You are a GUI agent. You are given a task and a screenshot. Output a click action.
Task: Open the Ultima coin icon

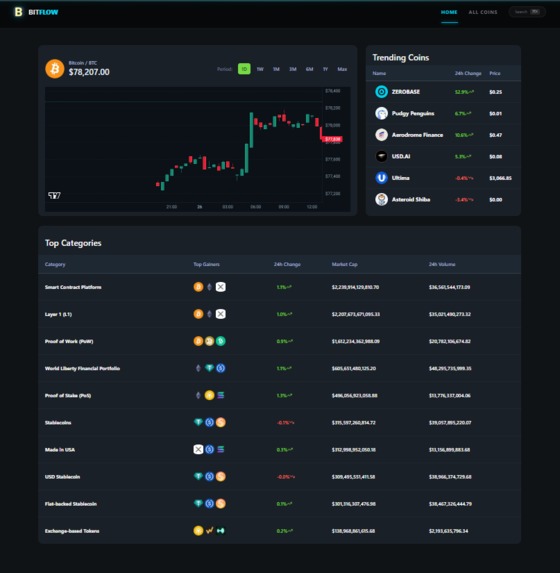[381, 178]
